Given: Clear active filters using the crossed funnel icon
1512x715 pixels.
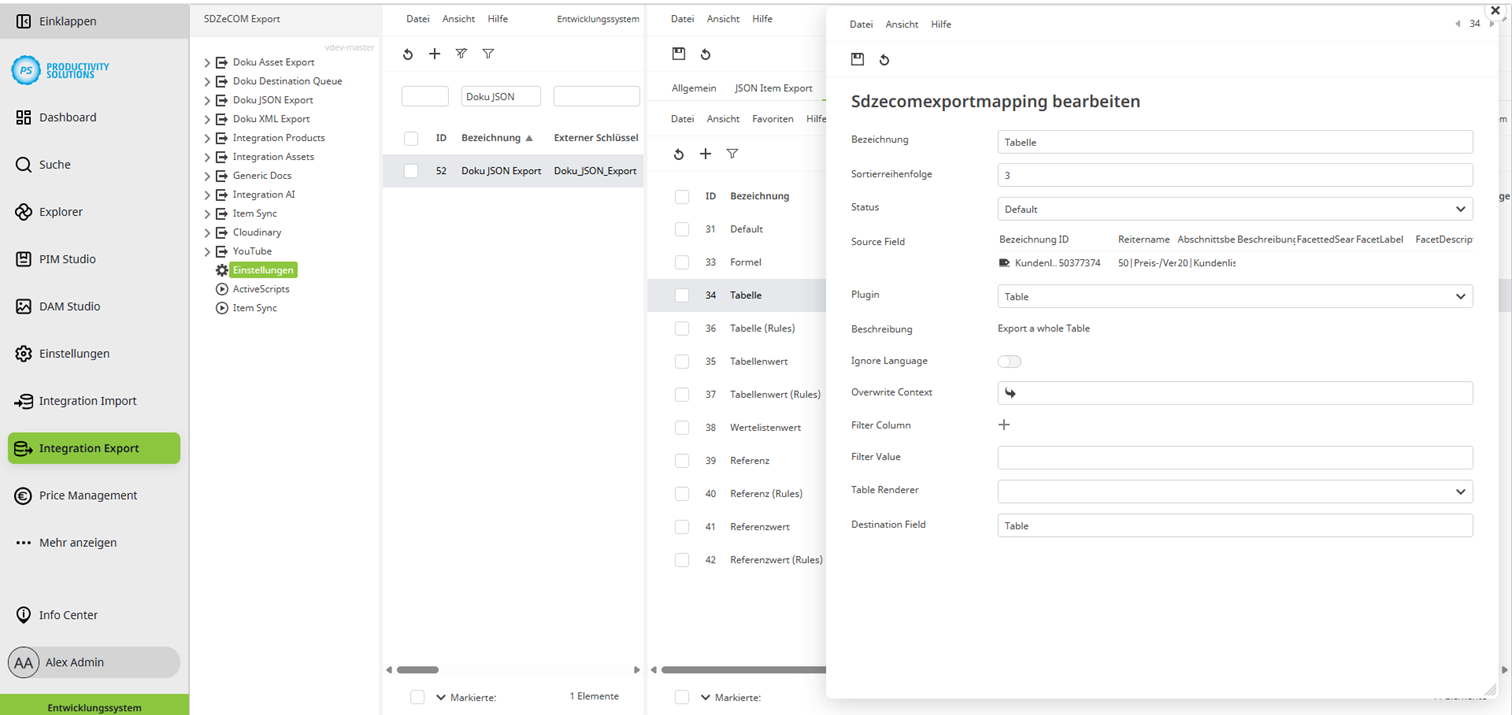Looking at the screenshot, I should coord(461,54).
